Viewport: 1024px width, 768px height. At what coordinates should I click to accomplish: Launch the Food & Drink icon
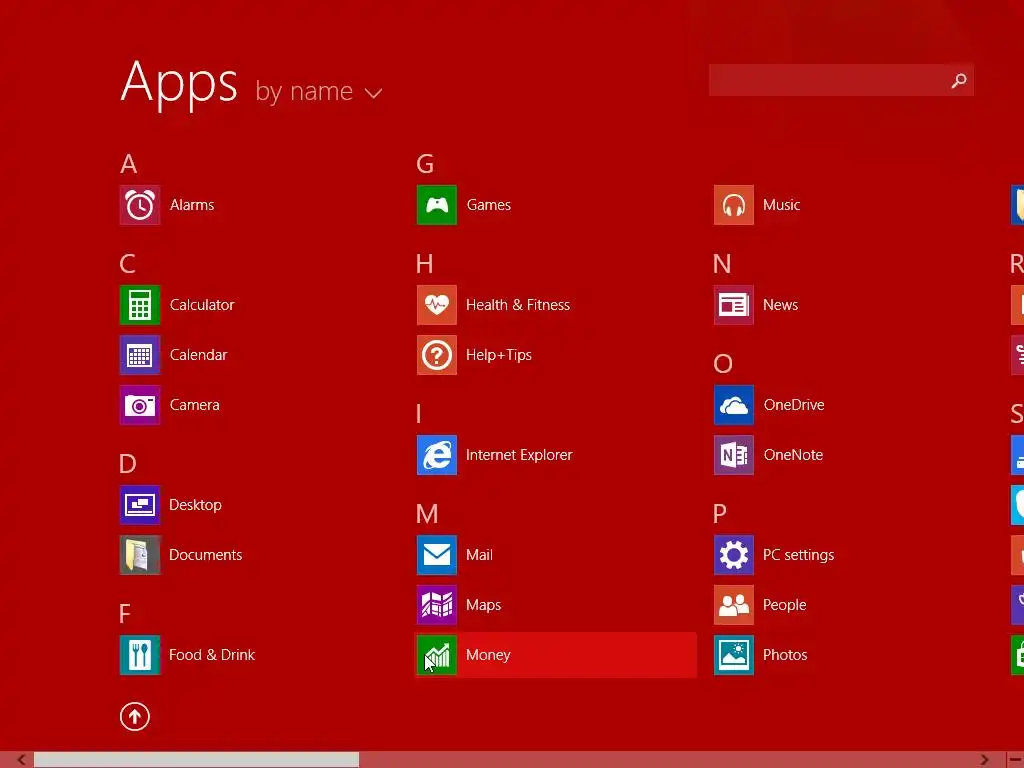[x=140, y=655]
